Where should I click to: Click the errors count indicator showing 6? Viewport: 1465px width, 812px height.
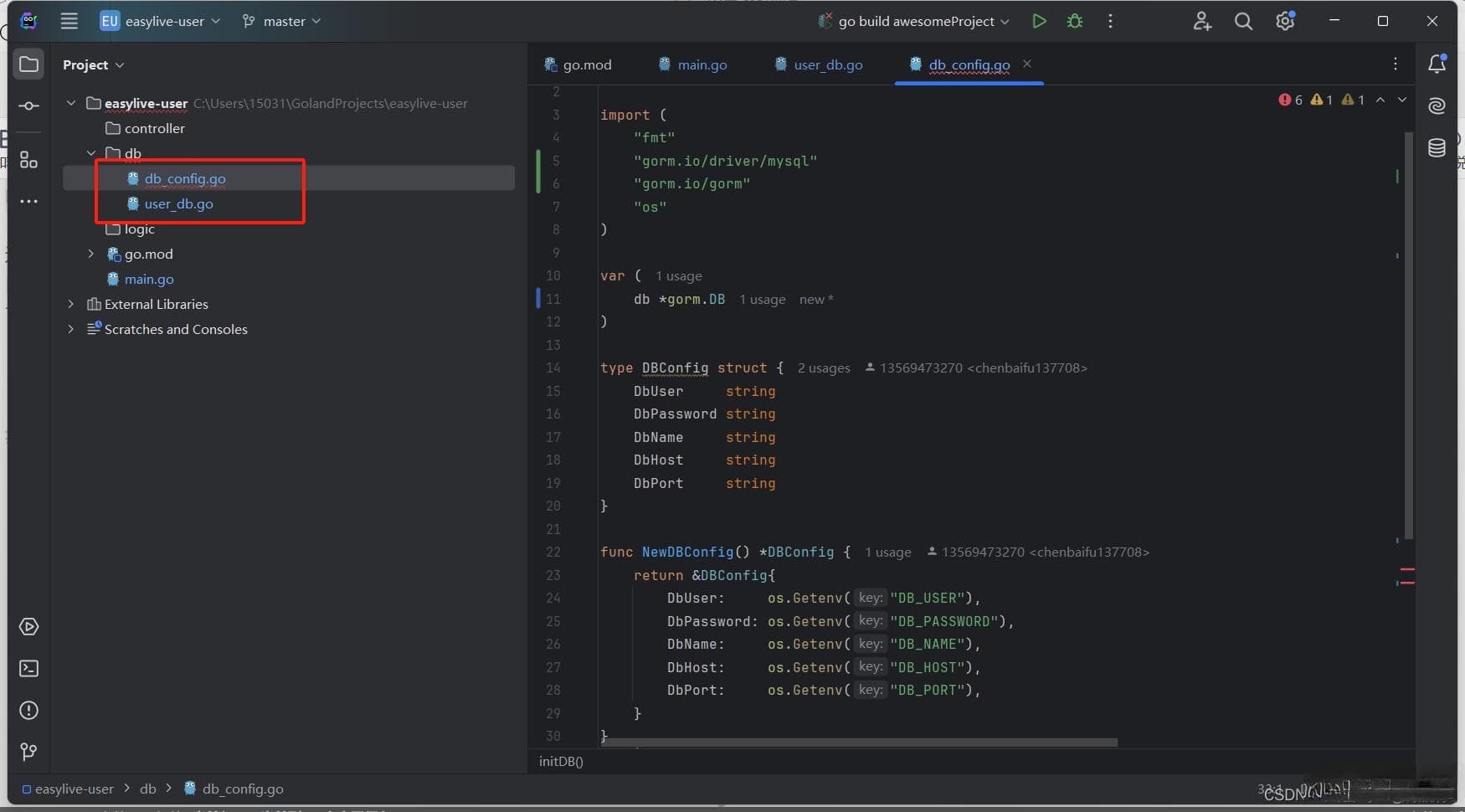click(1290, 100)
